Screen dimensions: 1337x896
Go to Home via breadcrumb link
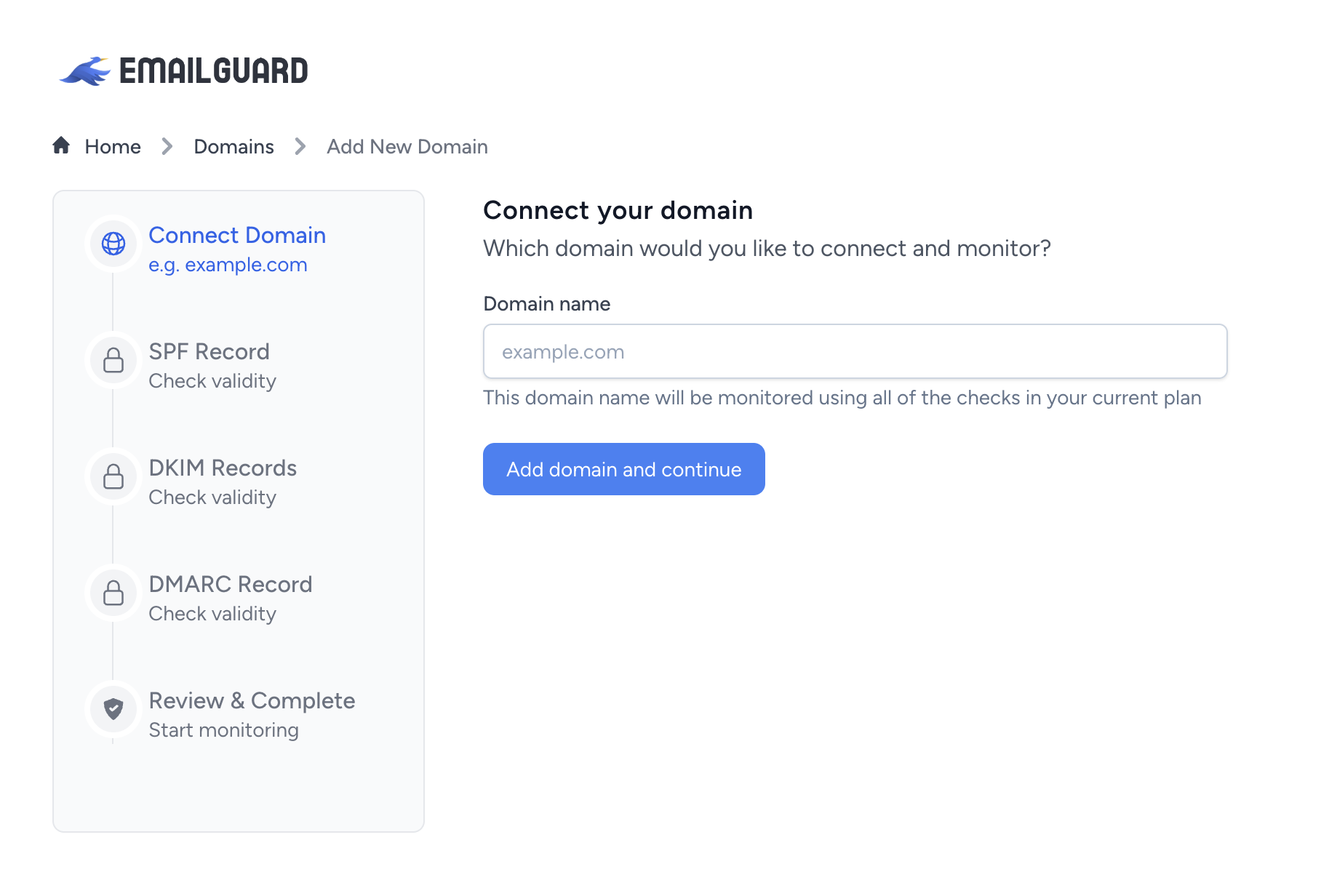coord(113,147)
